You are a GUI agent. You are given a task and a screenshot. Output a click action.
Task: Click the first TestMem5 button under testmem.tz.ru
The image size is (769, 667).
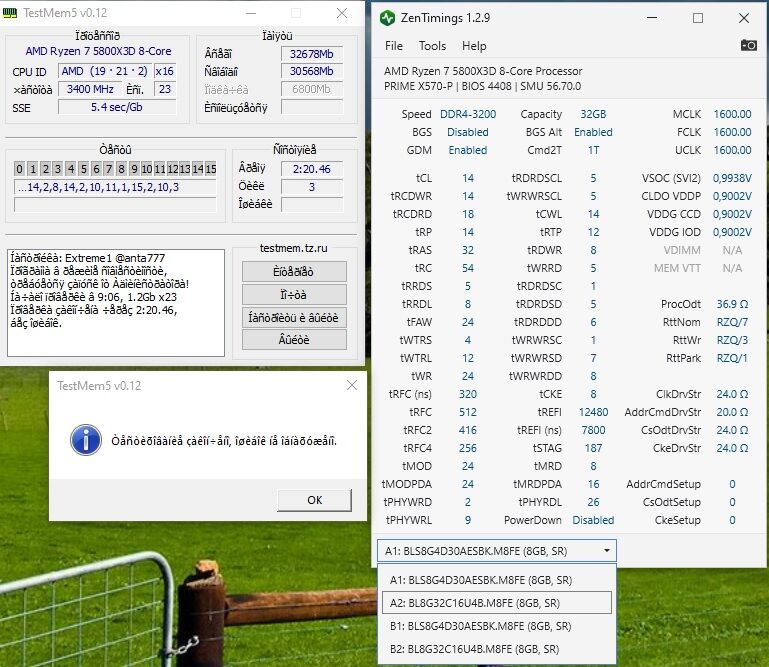coord(294,272)
